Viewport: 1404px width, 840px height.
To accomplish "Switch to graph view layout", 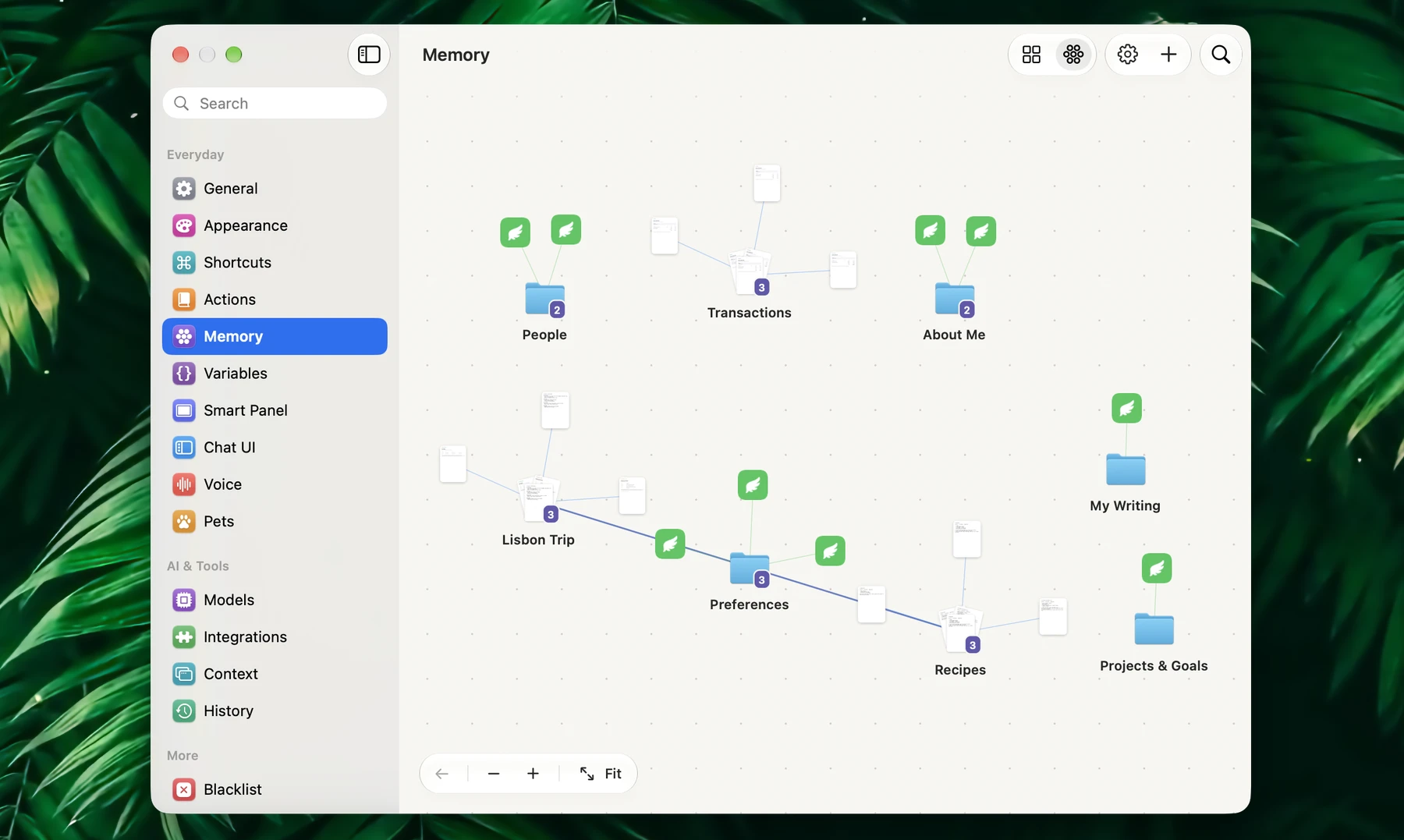I will pyautogui.click(x=1073, y=55).
